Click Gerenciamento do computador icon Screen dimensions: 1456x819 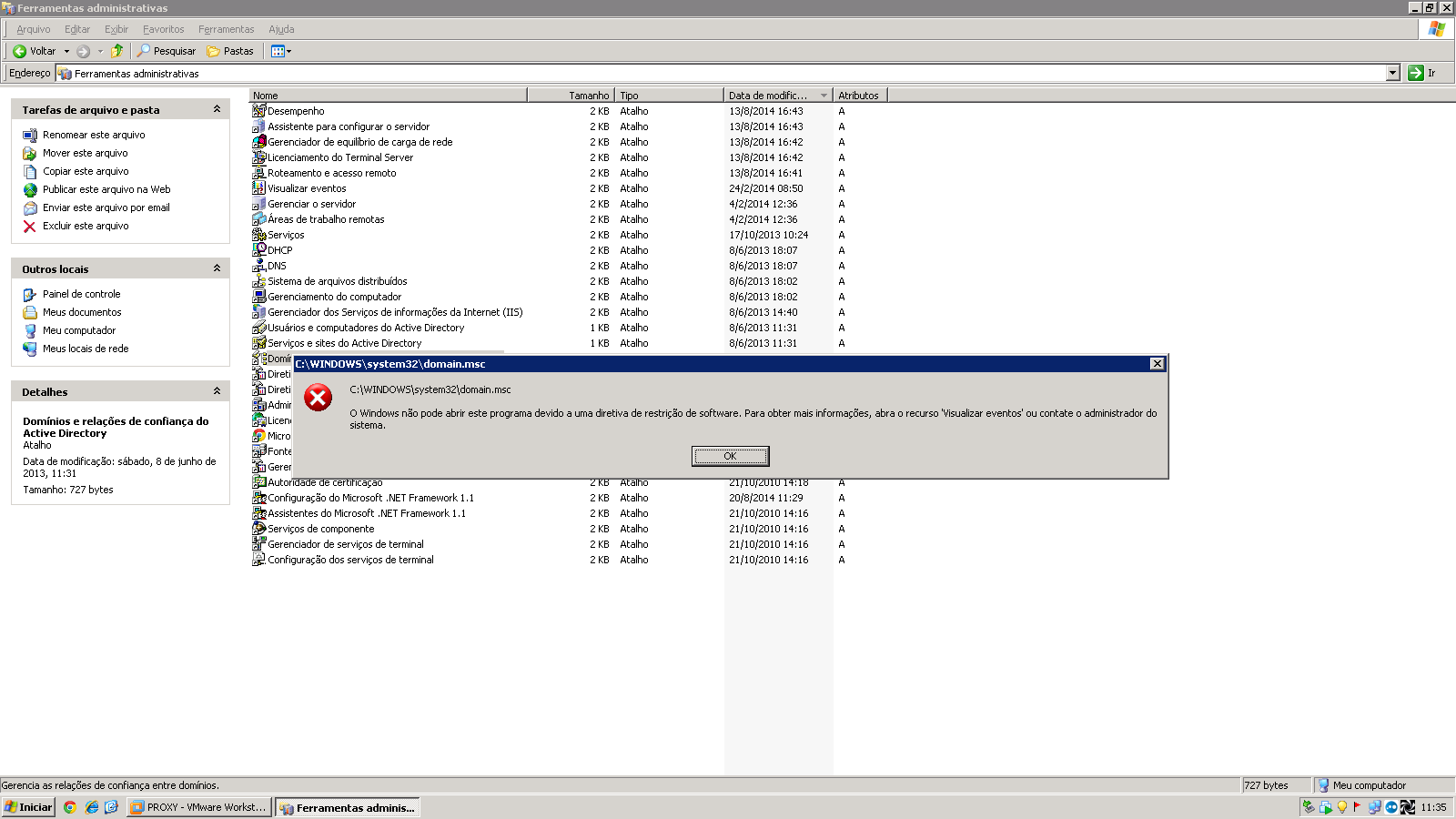[259, 297]
